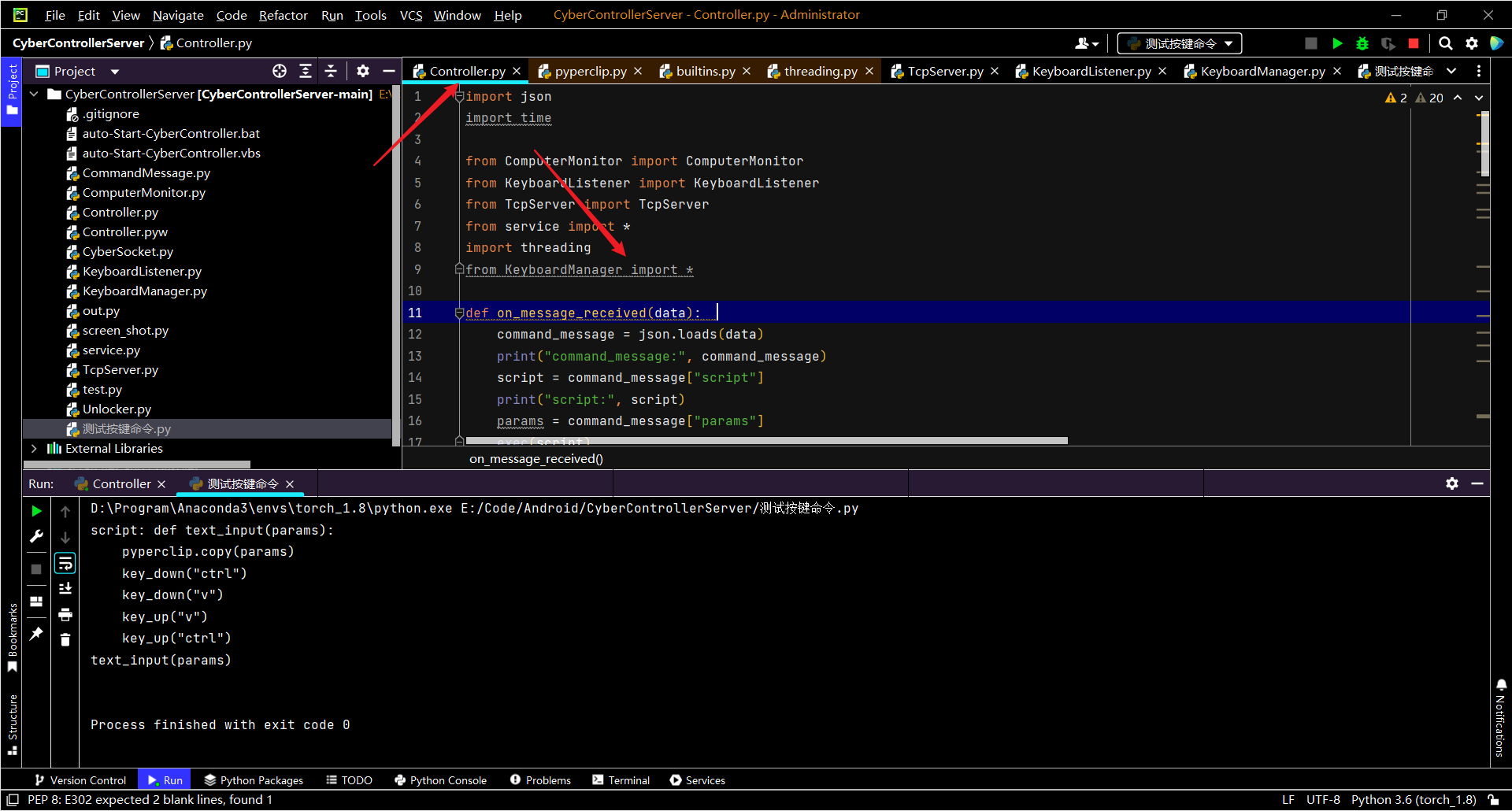This screenshot has height=811, width=1512.
Task: Open Search Everywhere magnifier icon
Action: pyautogui.click(x=1446, y=43)
